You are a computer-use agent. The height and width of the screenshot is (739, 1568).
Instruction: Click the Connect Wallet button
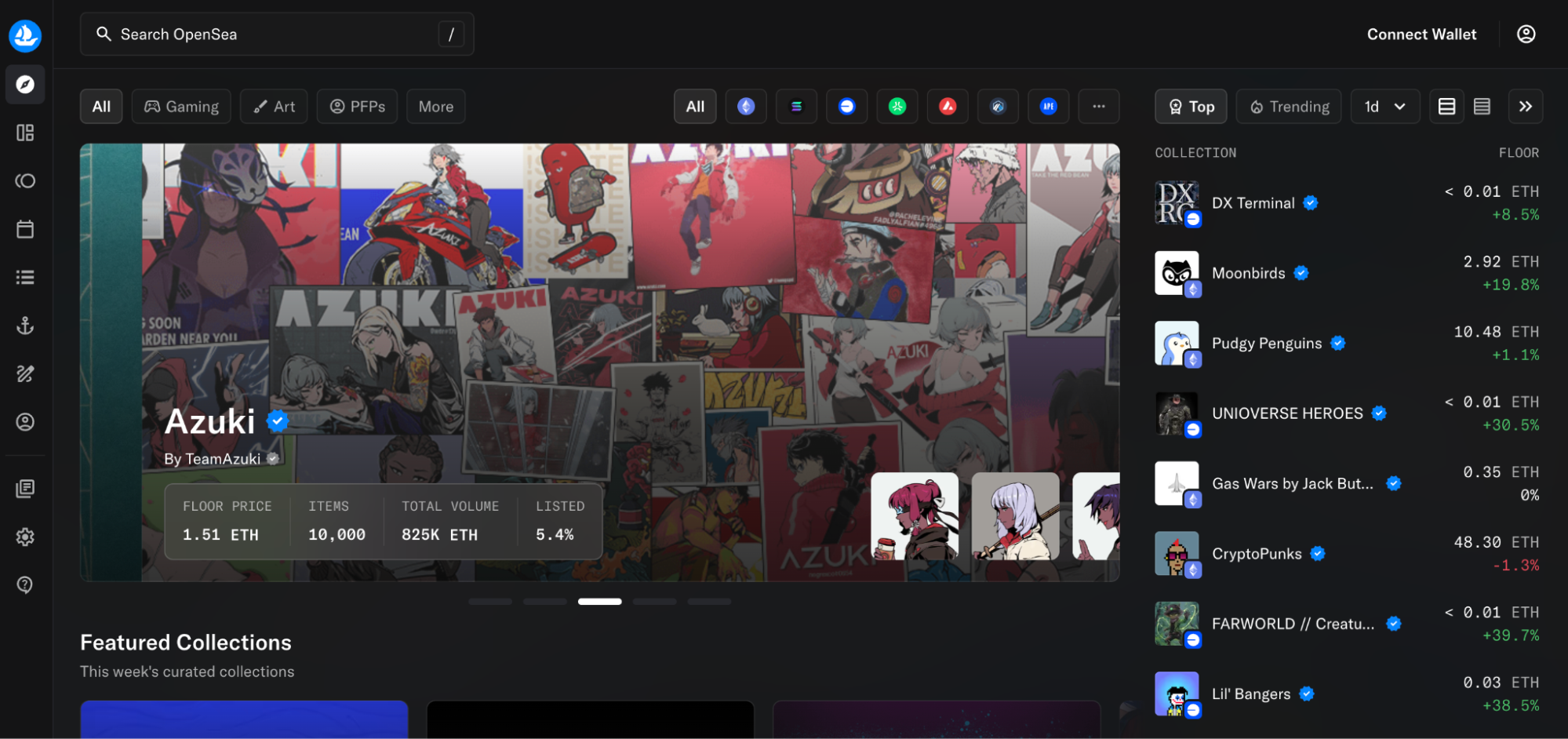[x=1421, y=35]
